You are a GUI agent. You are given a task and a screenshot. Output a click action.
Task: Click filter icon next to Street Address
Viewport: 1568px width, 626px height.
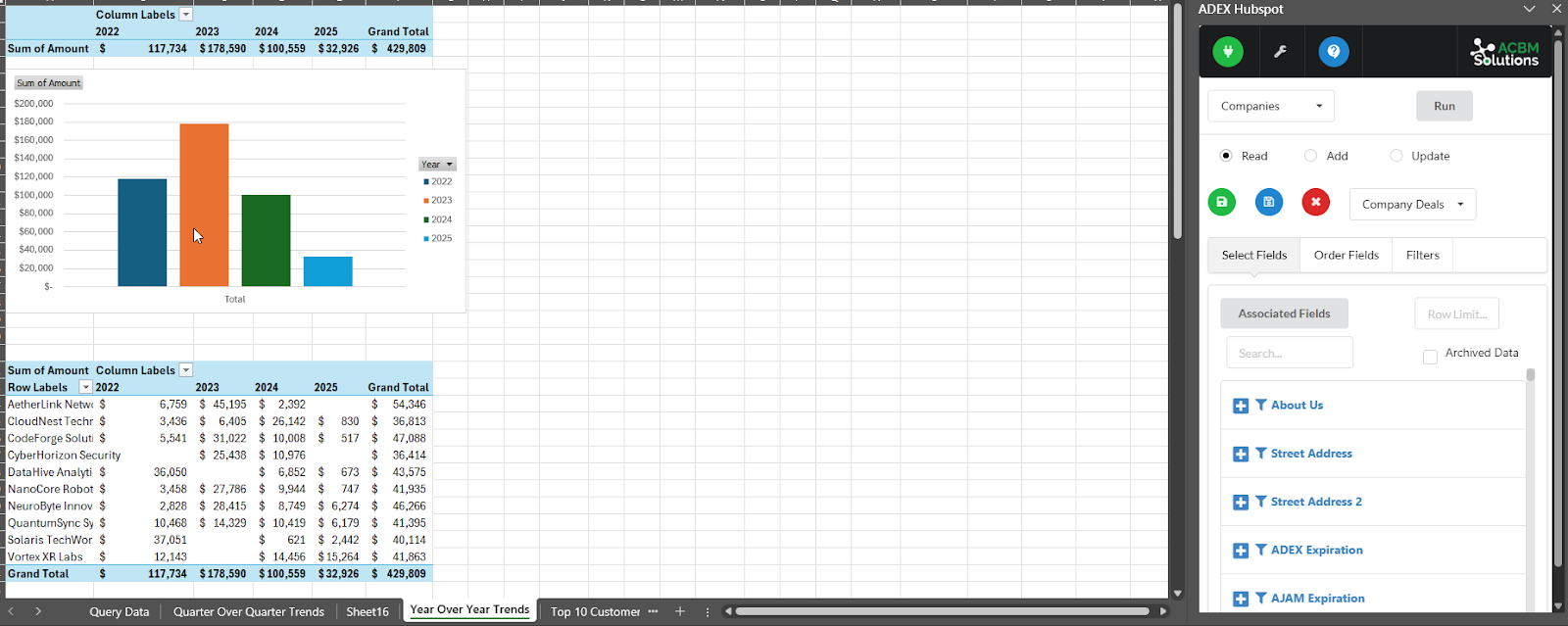(1261, 454)
